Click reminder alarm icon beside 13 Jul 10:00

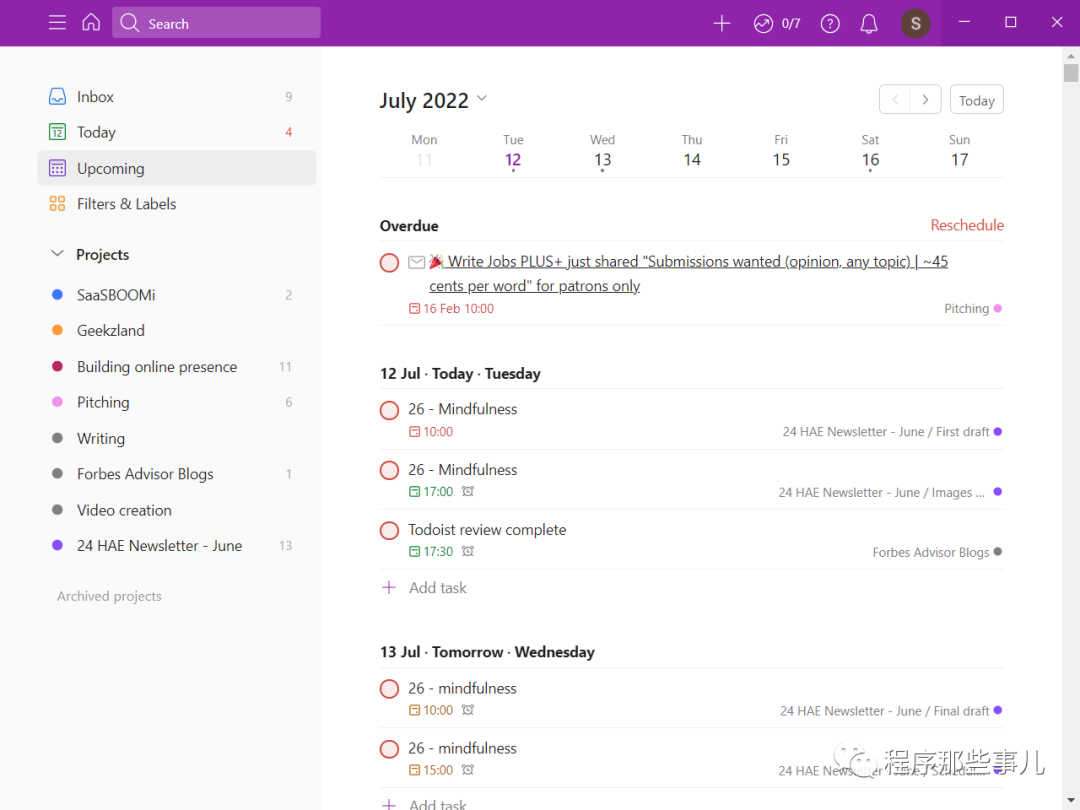tap(468, 709)
